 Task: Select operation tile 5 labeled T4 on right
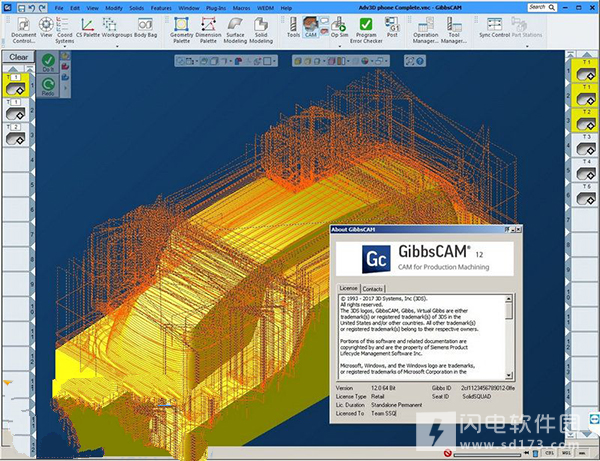(584, 170)
